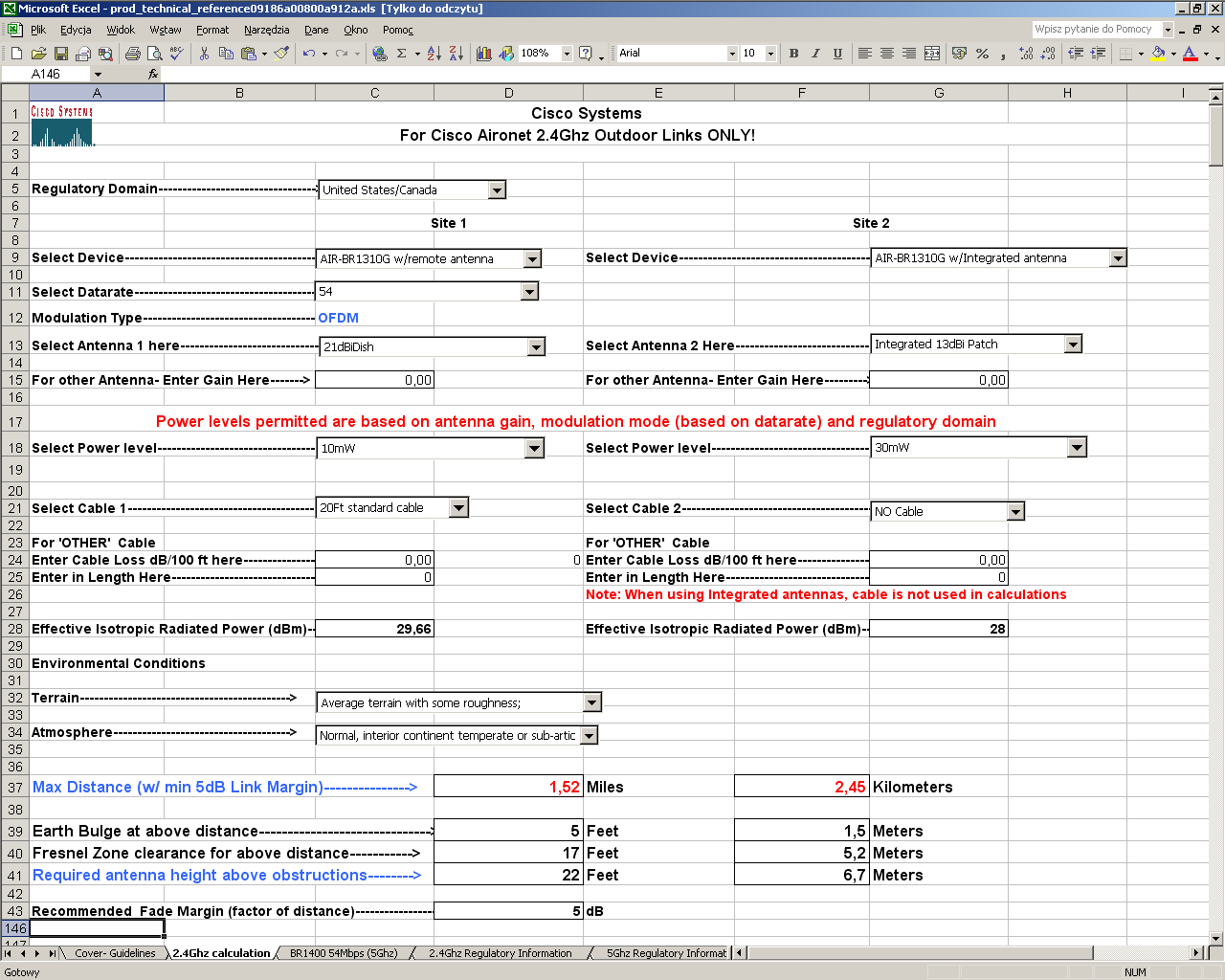Screen dimensions: 1225x980
Task: Undo the last action
Action: pos(309,54)
